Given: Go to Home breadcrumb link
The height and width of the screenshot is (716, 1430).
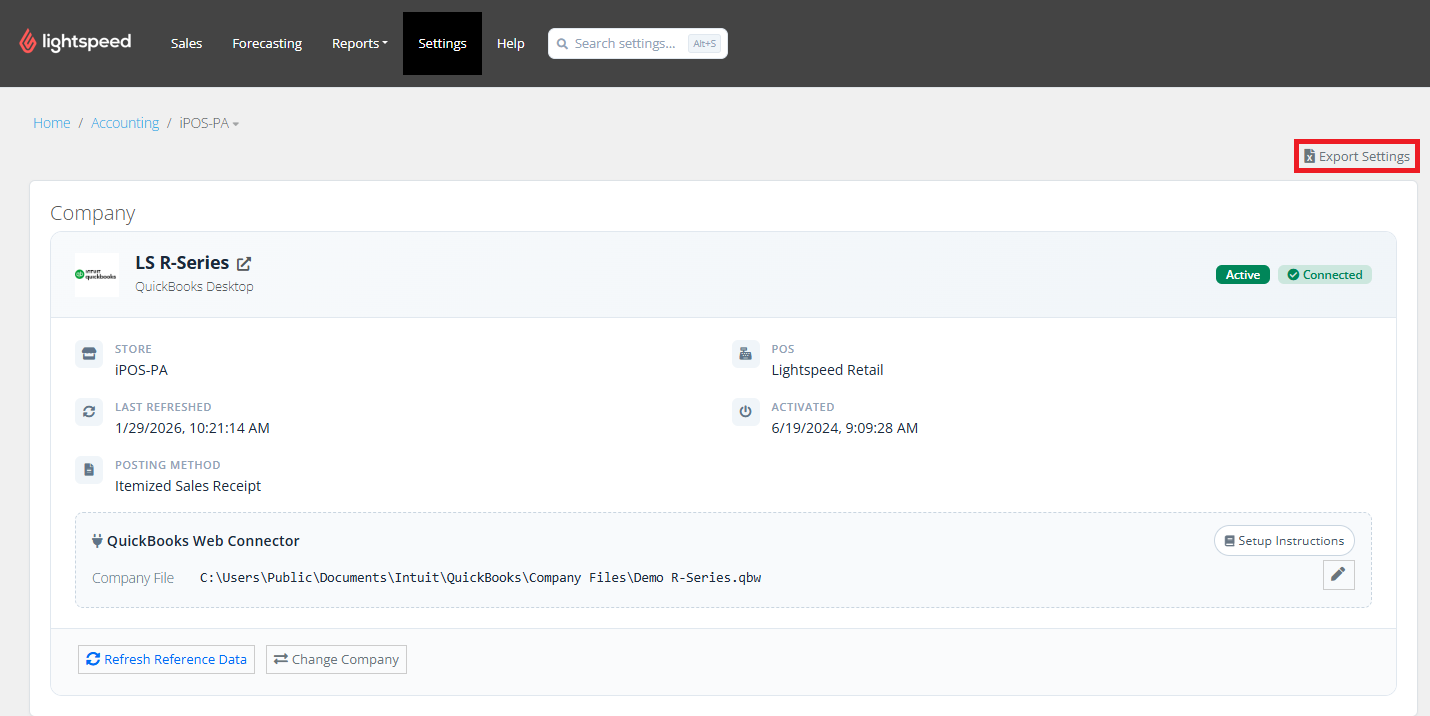Looking at the screenshot, I should pyautogui.click(x=52, y=123).
